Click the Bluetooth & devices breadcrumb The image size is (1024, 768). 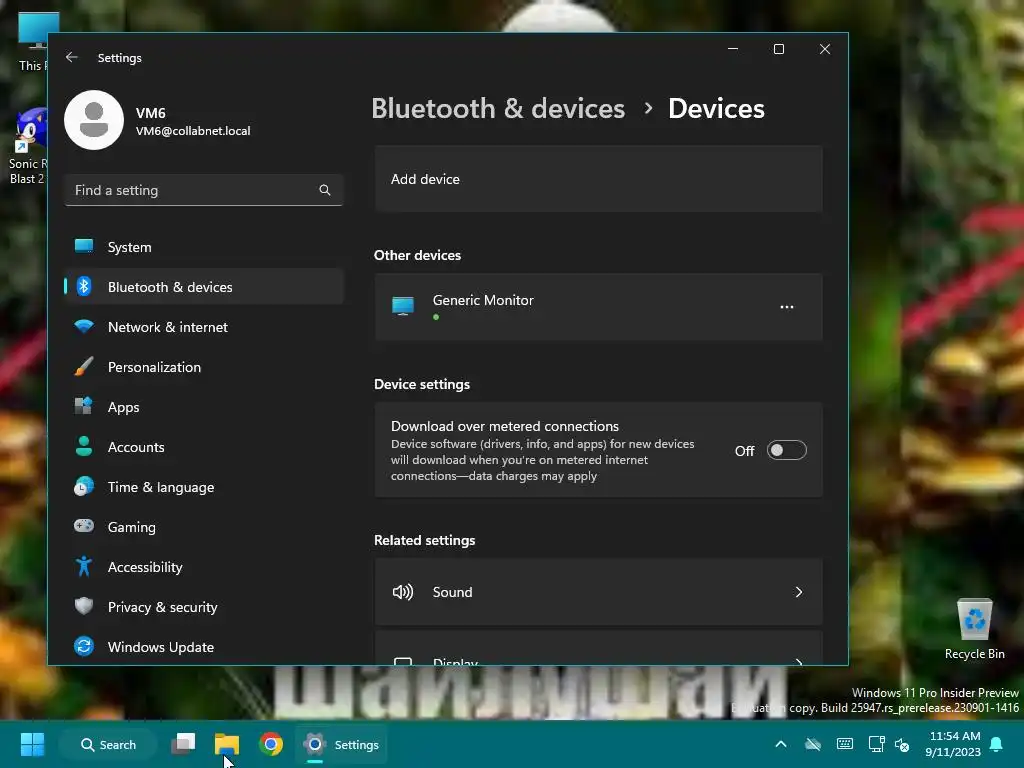pyautogui.click(x=498, y=108)
